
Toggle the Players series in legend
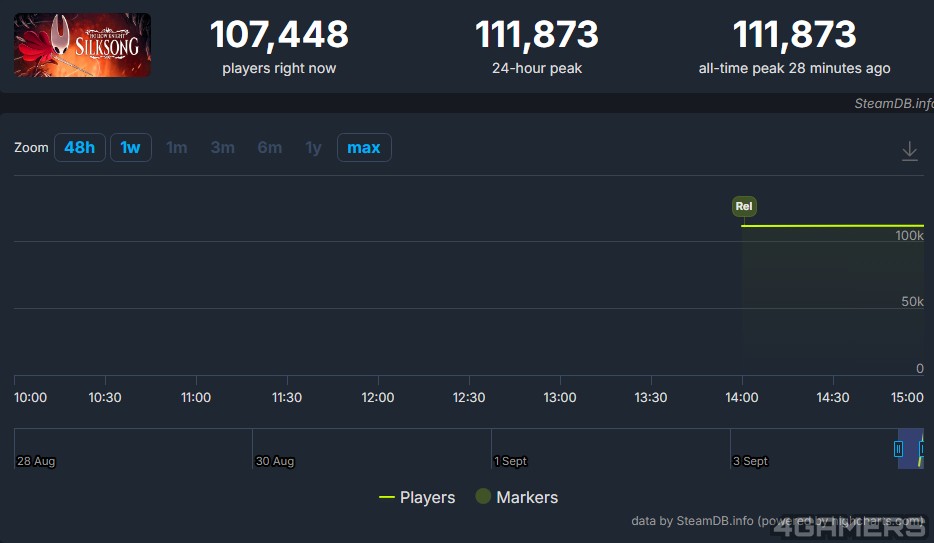417,497
